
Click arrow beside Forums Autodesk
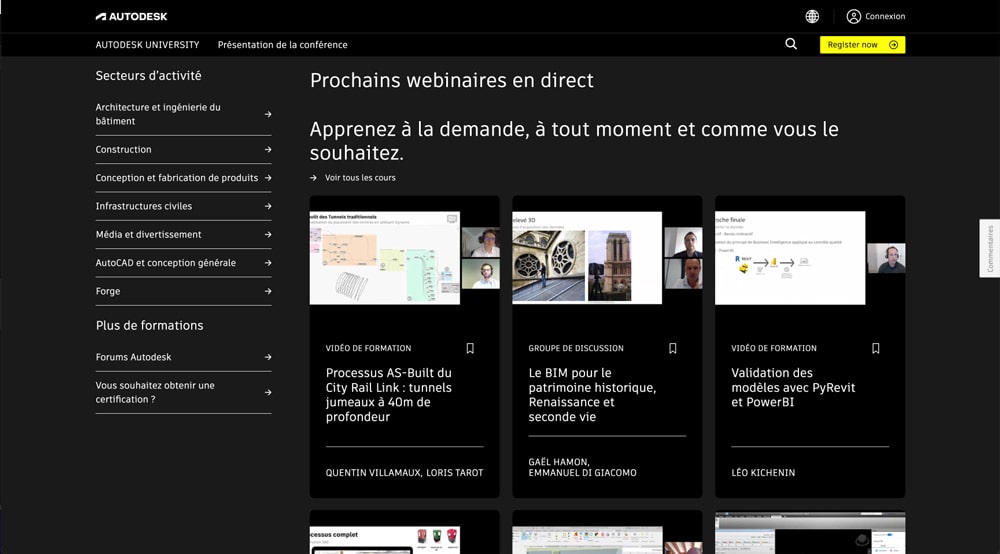pyautogui.click(x=268, y=357)
